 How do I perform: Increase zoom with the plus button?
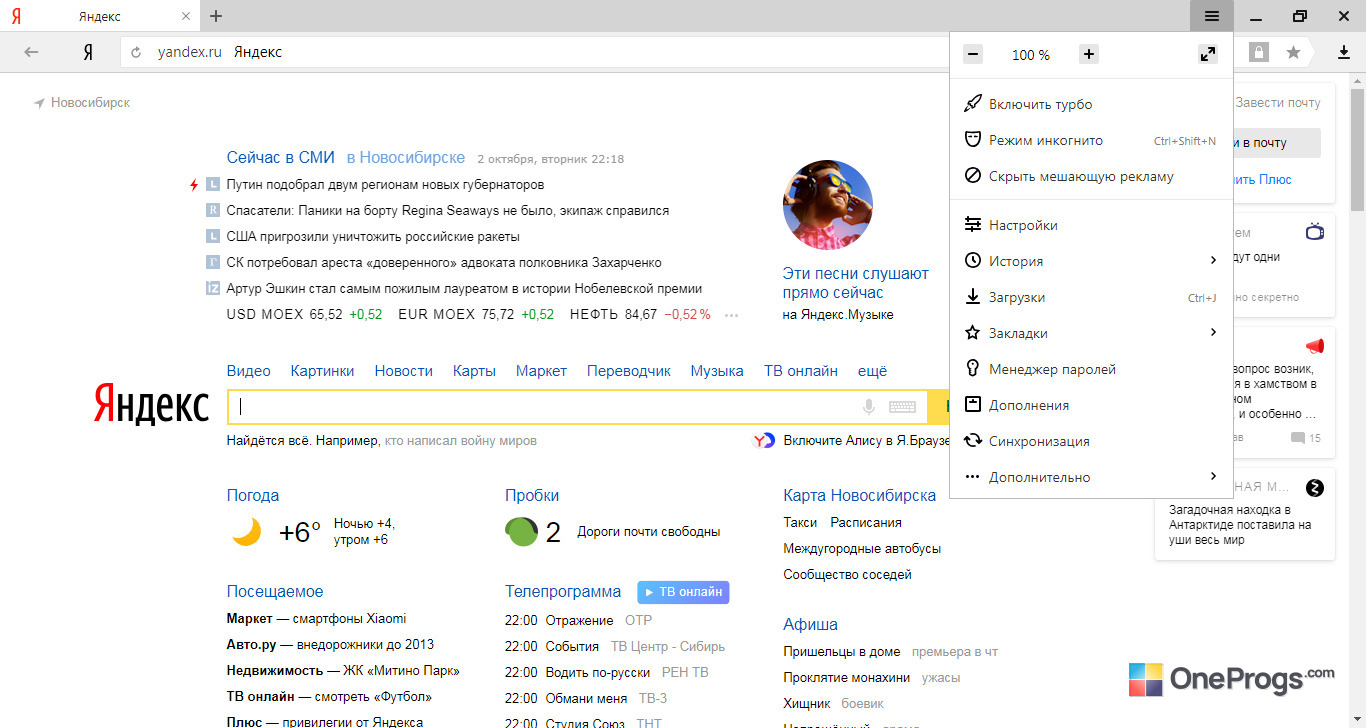(1089, 54)
